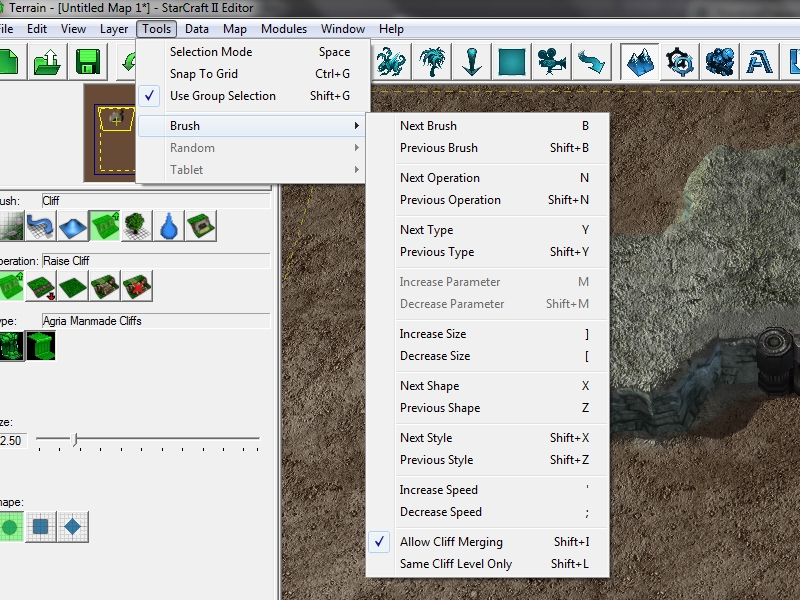Select the Paths layer curved arrow icon
Image resolution: width=800 pixels, height=600 pixels.
point(591,62)
